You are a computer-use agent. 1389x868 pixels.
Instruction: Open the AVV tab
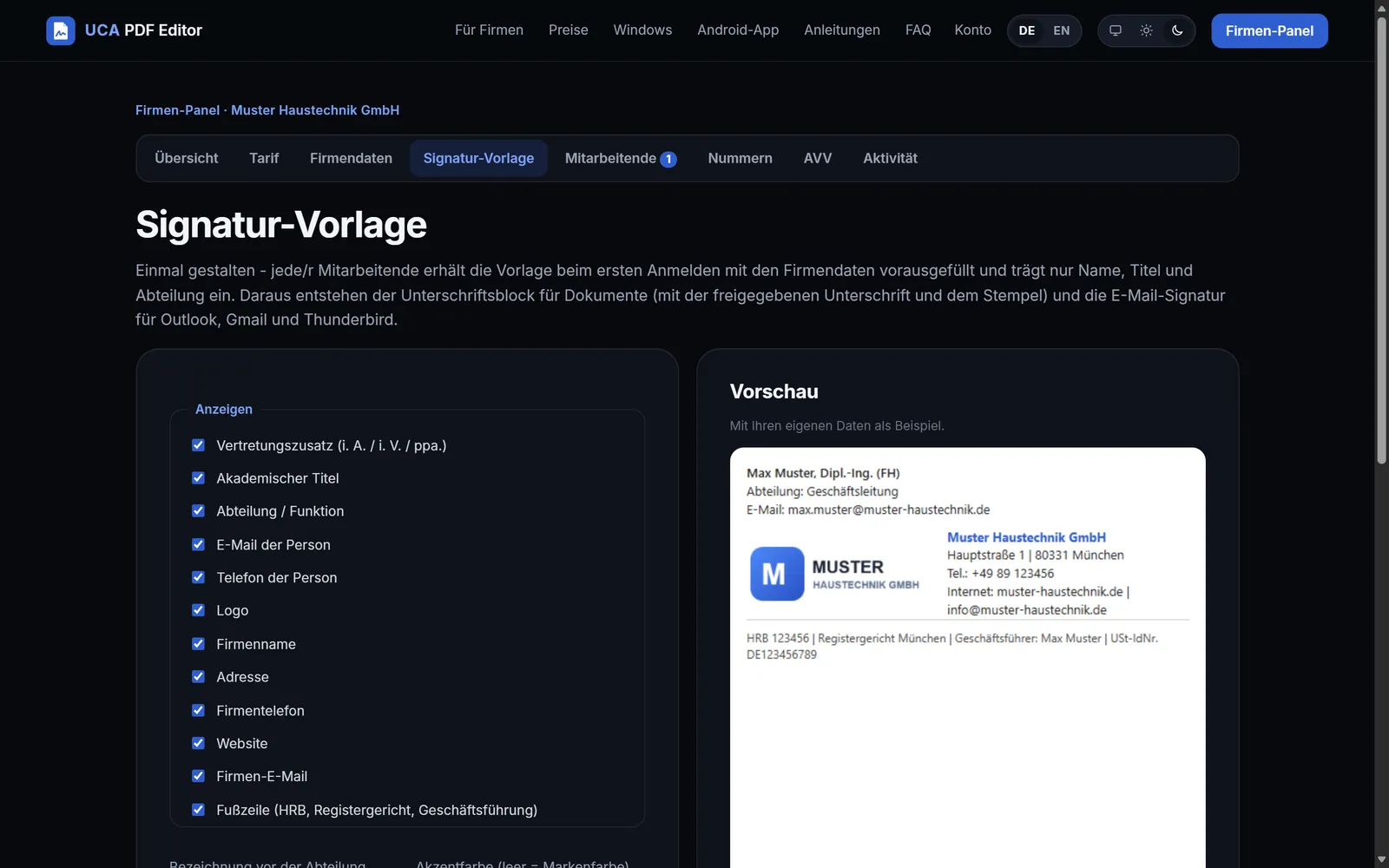pos(818,158)
